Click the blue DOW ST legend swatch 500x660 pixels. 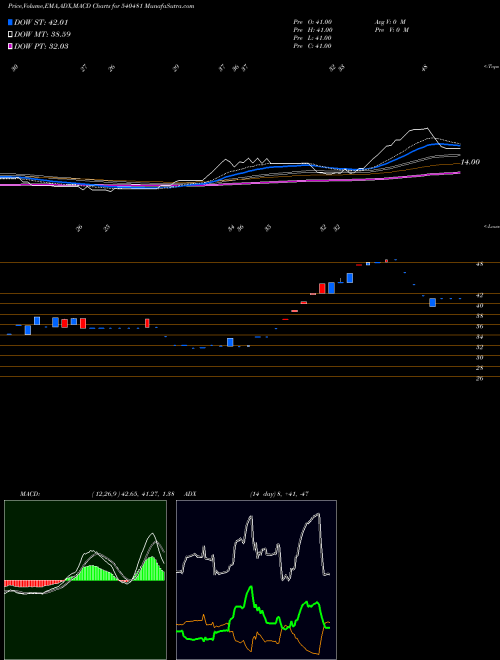tap(10, 22)
